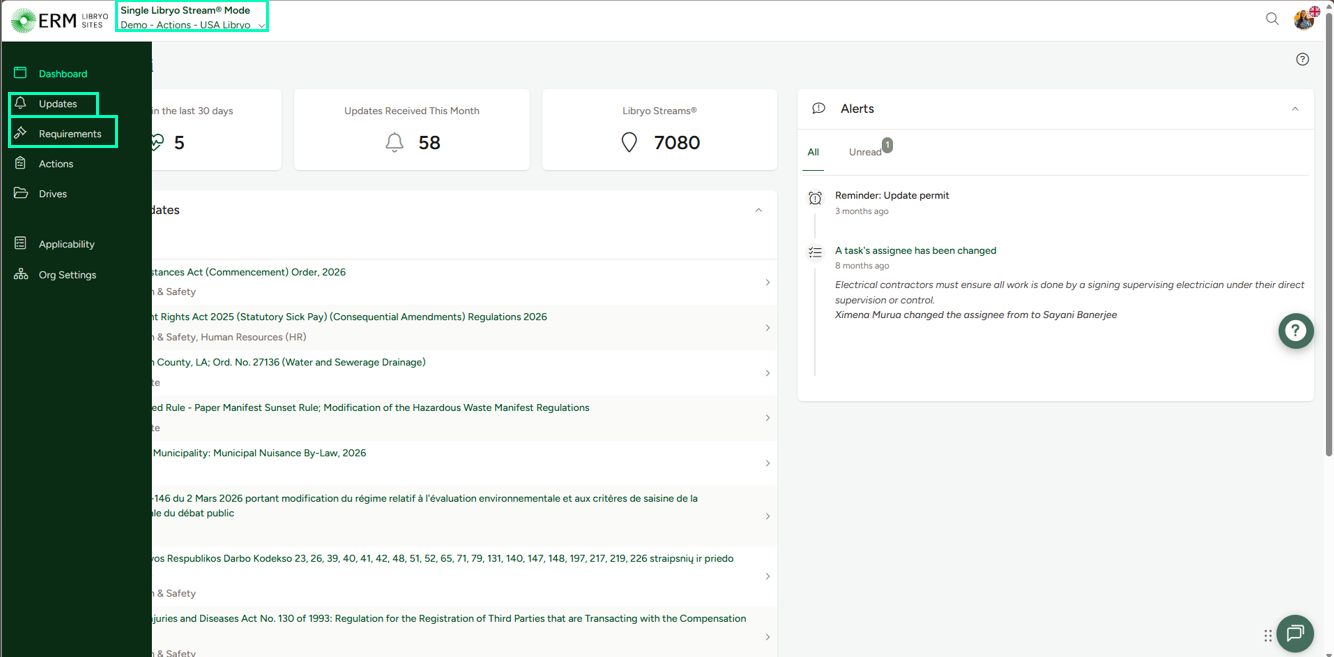Open Actions in the sidebar
1334x657 pixels.
click(x=56, y=164)
